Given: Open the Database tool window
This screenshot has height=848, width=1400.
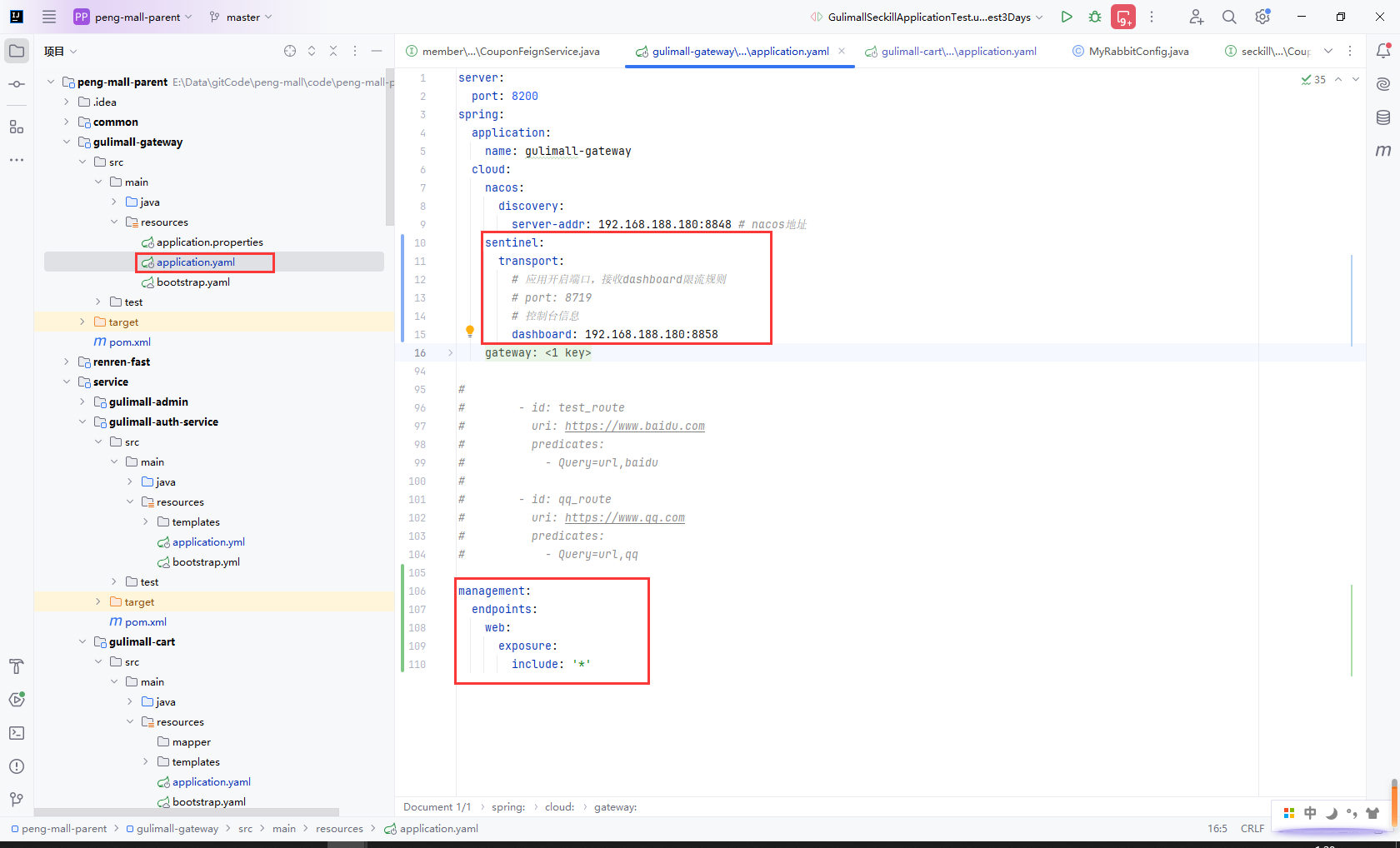Looking at the screenshot, I should tap(1383, 117).
